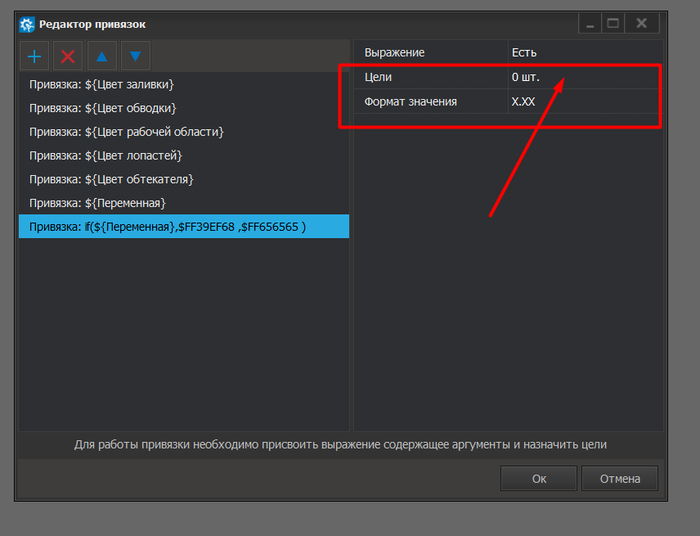Minimize the Редактор привязок window
Image resolution: width=700 pixels, height=536 pixels.
(x=592, y=23)
